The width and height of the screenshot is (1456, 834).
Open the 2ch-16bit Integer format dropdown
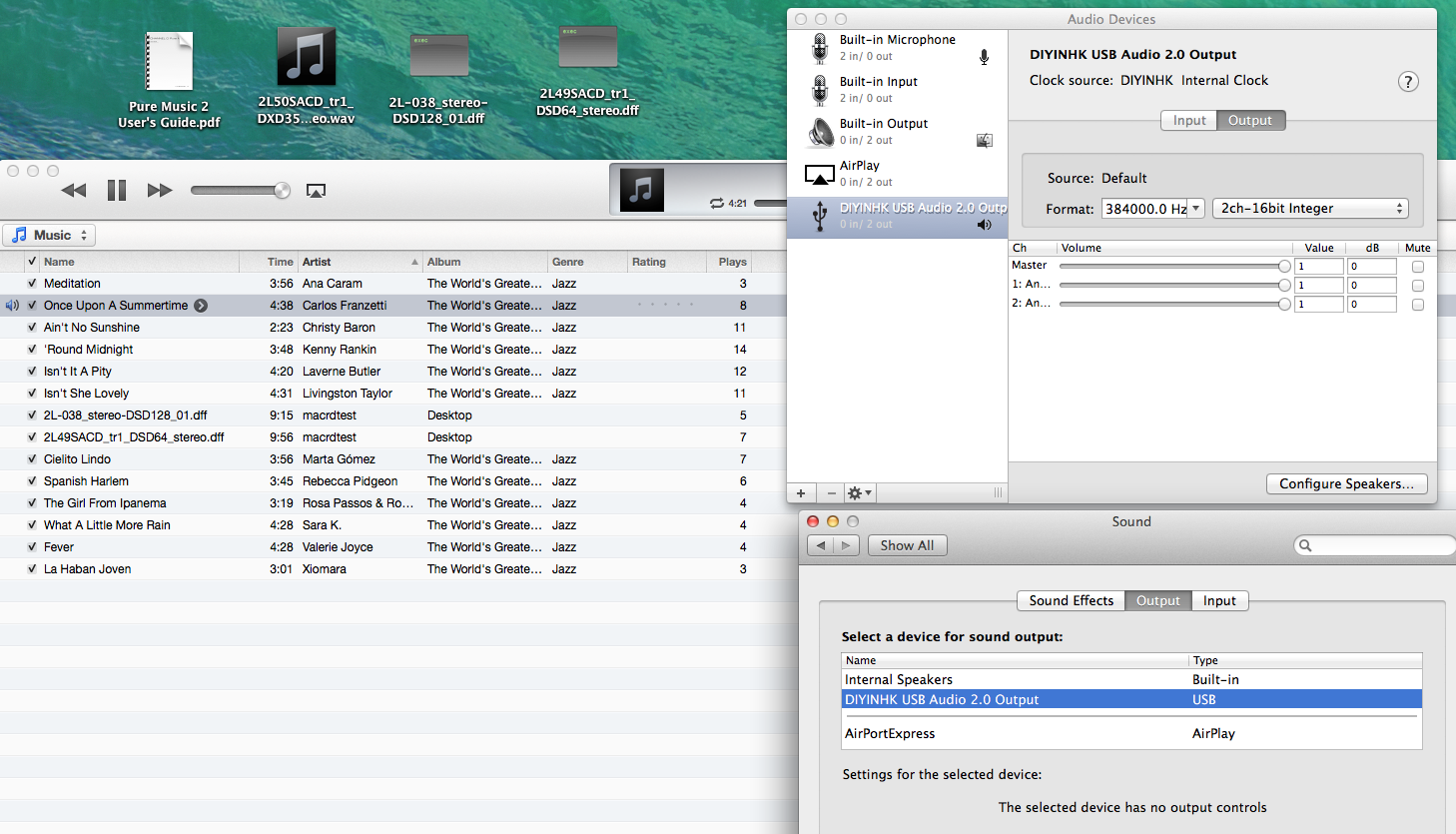pos(1311,209)
